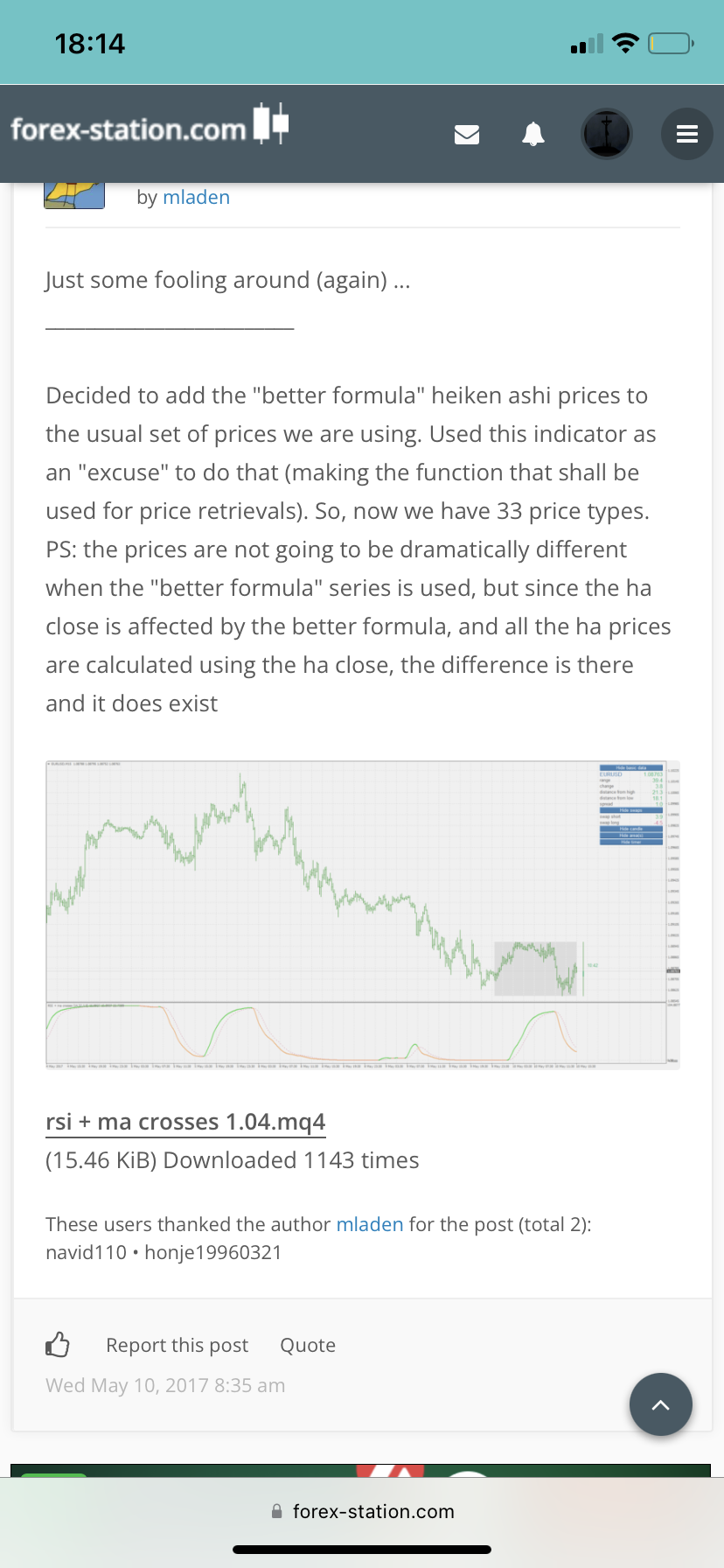Quote this post
The height and width of the screenshot is (1568, 724).
coord(308,1345)
